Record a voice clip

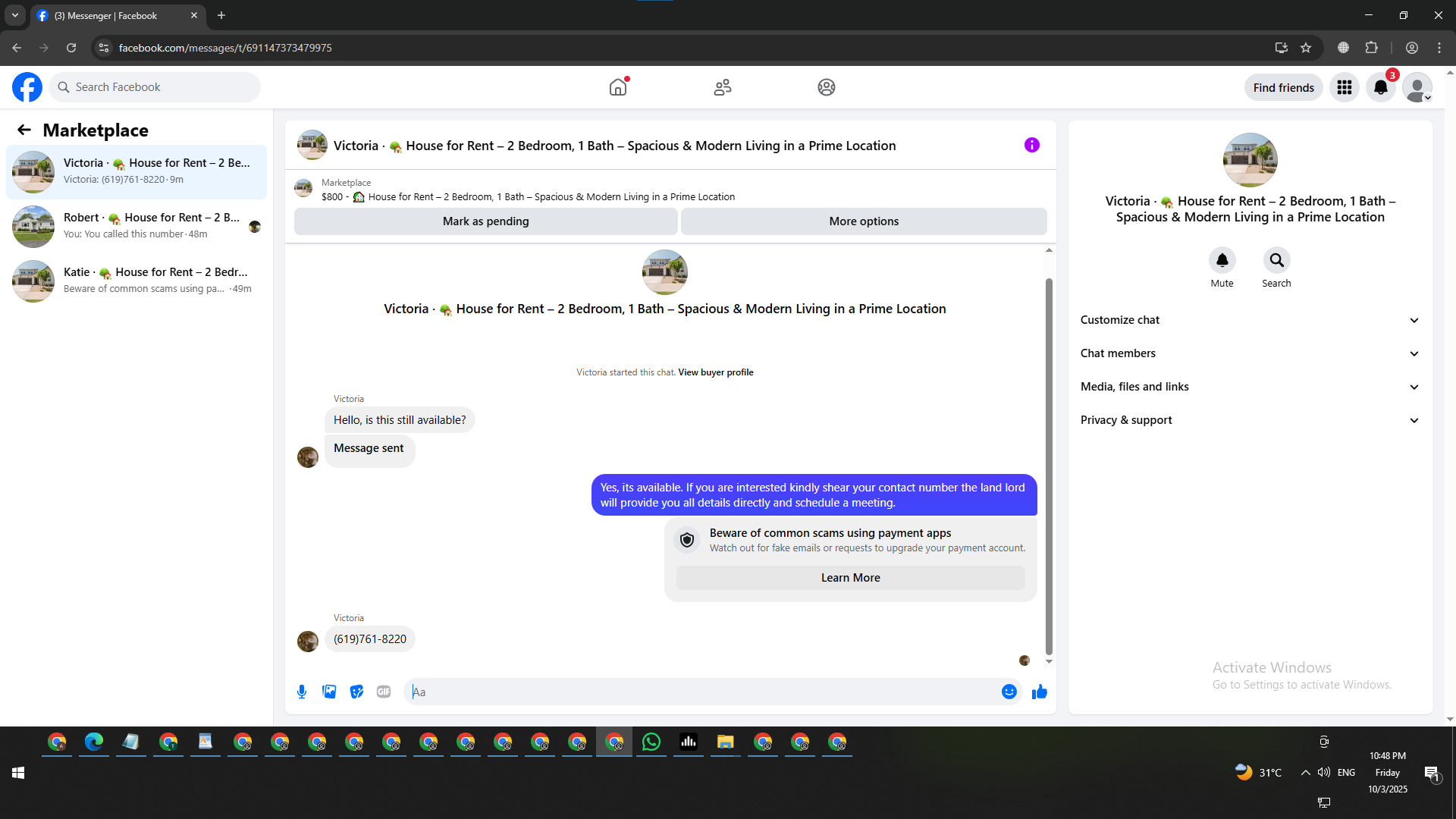click(302, 692)
